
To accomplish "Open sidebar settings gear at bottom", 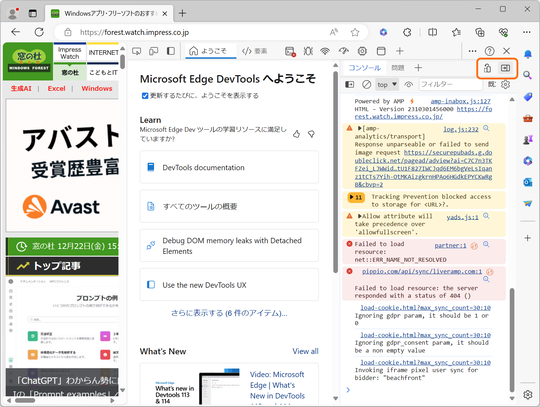I will tap(528, 395).
